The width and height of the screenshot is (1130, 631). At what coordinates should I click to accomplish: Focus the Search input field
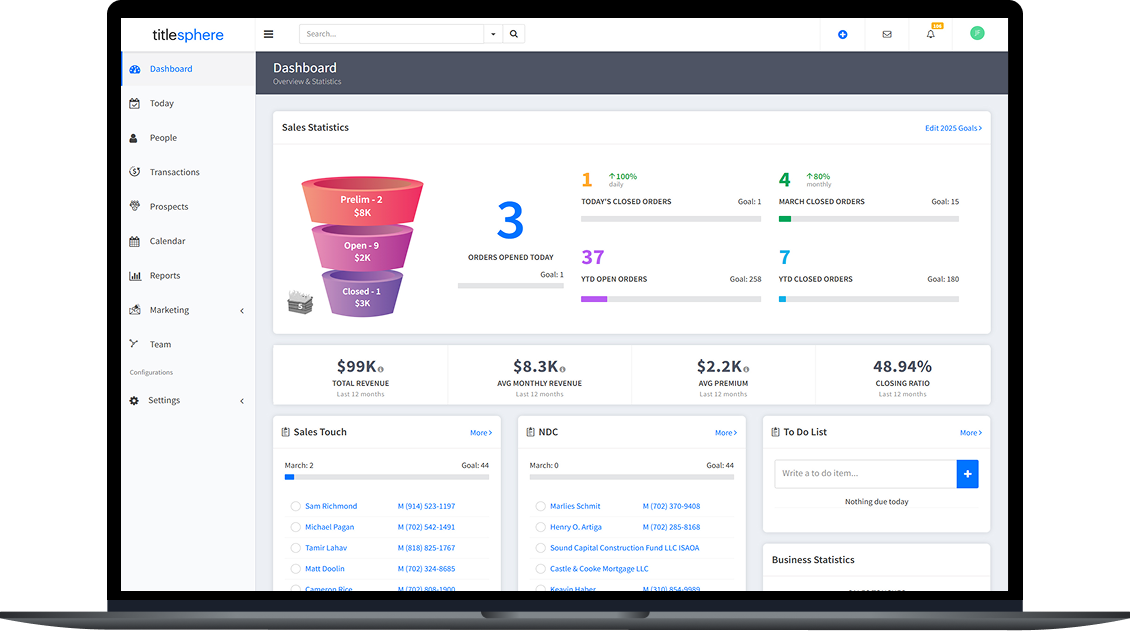point(391,34)
